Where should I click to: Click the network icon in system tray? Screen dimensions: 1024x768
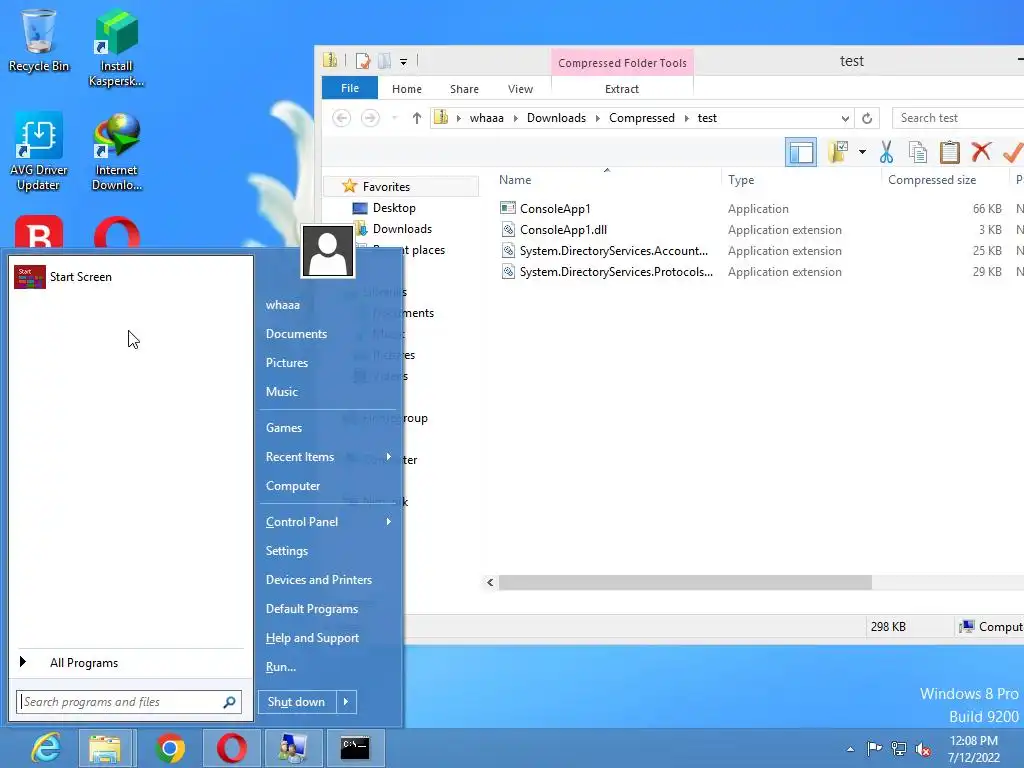899,748
